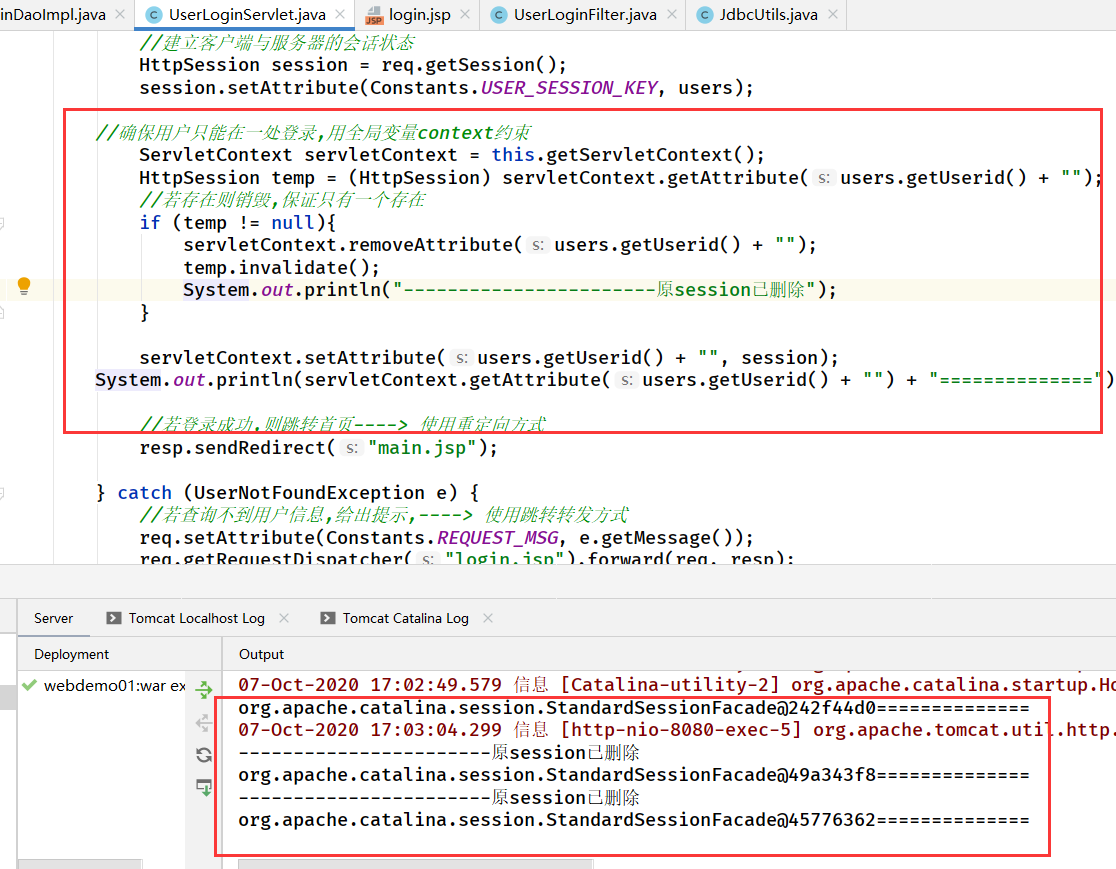Switch to the UserLoginServlet.java tab

click(x=246, y=14)
